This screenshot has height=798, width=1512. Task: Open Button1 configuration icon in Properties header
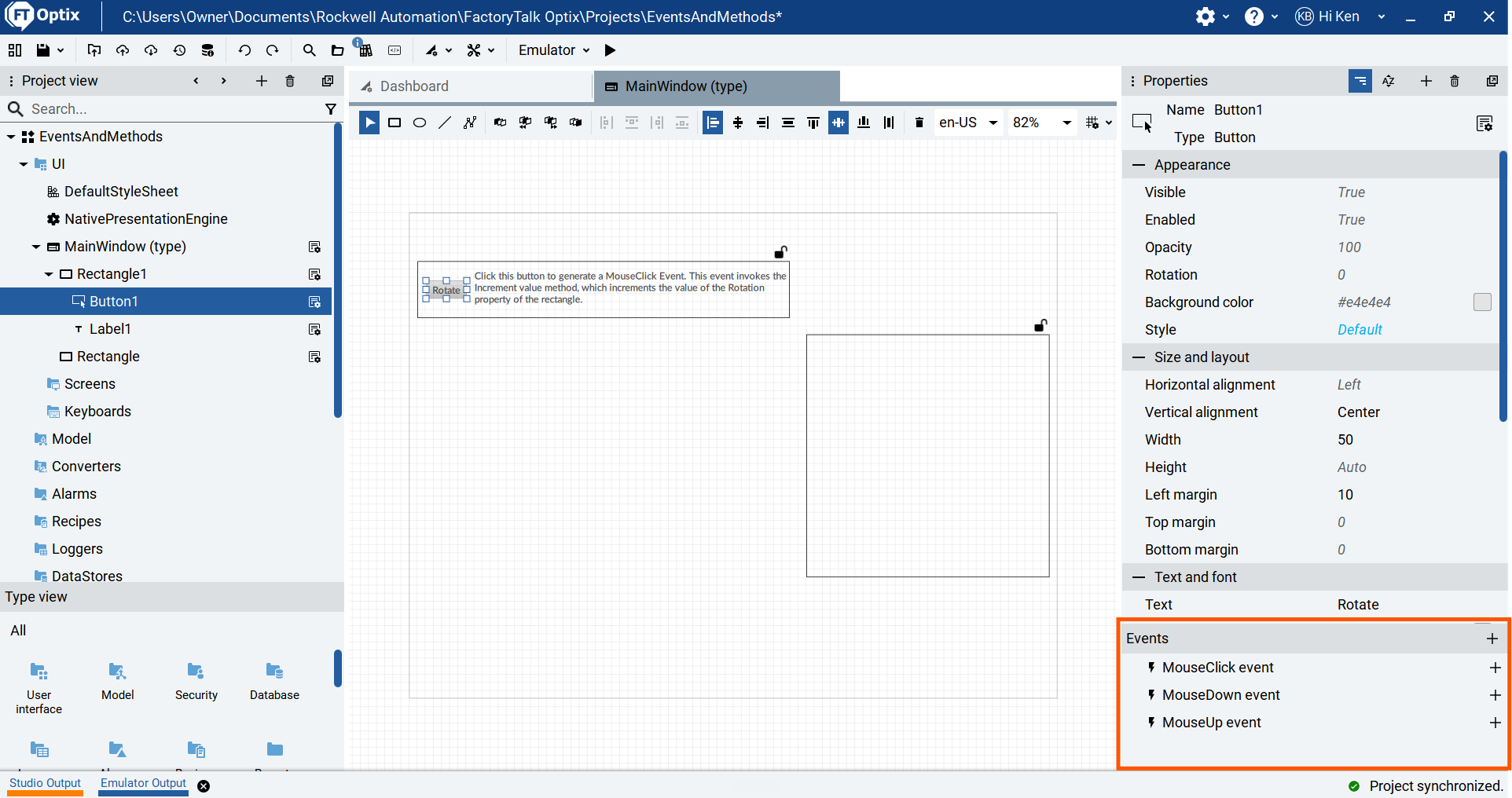pos(1484,123)
